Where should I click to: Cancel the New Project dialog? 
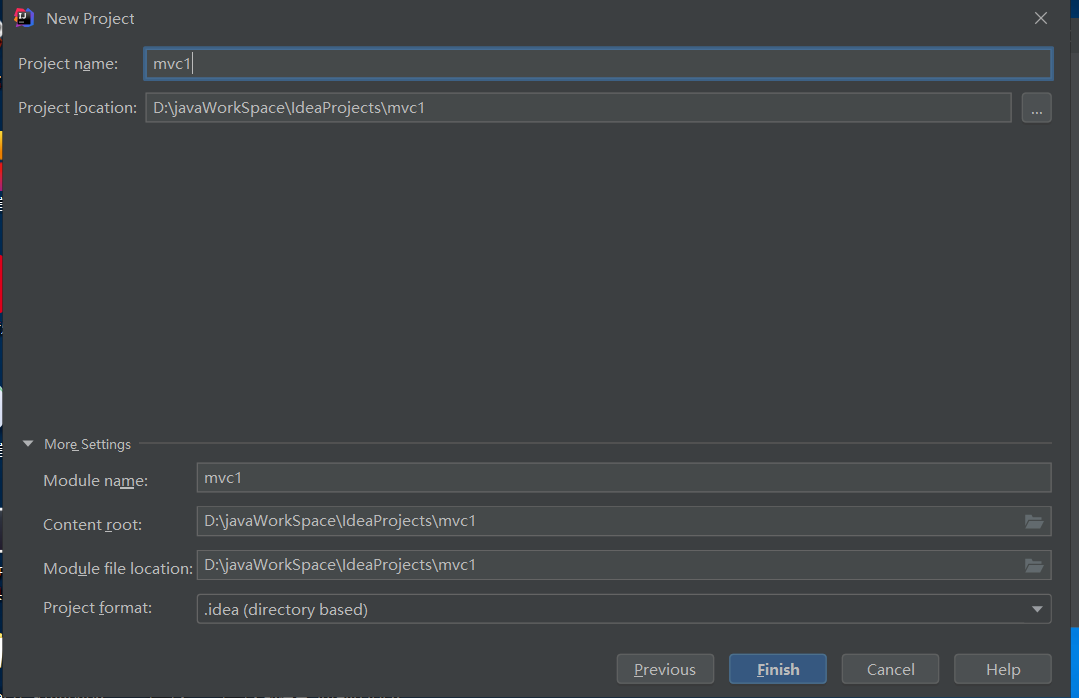click(890, 669)
